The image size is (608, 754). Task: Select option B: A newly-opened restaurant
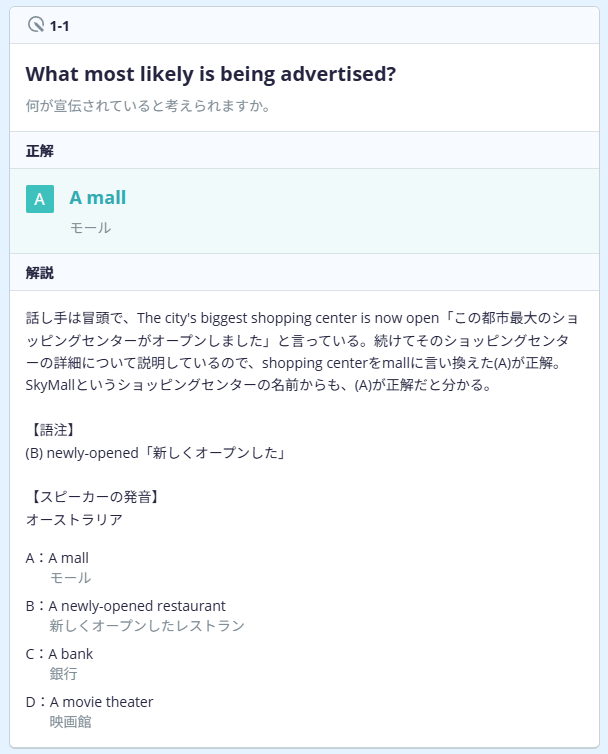pos(137,606)
